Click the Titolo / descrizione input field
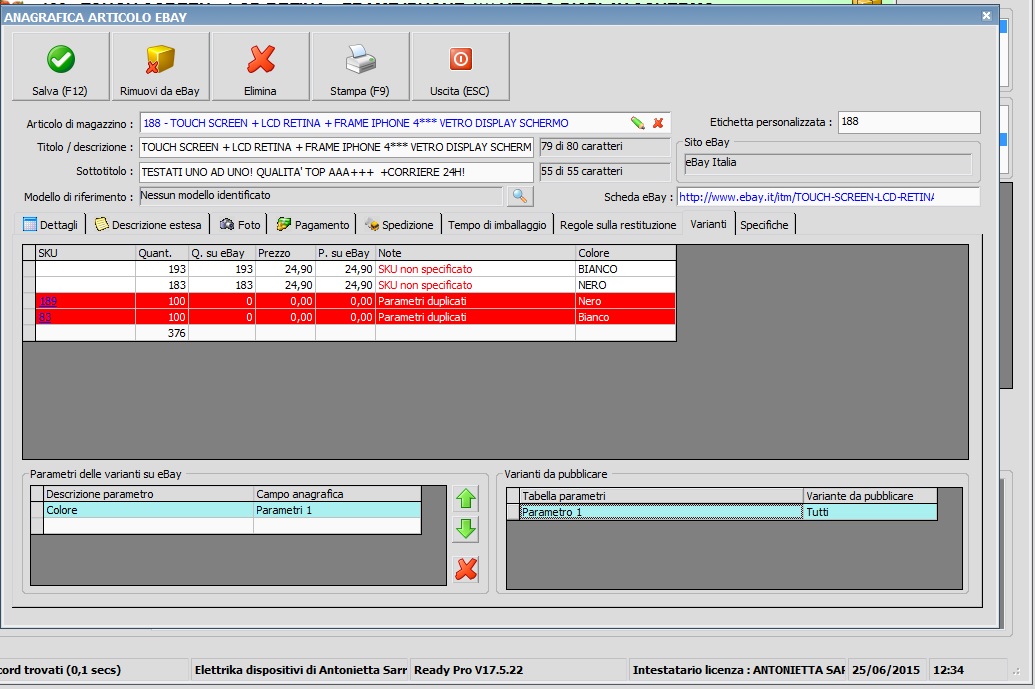This screenshot has width=1035, height=689. coord(336,147)
